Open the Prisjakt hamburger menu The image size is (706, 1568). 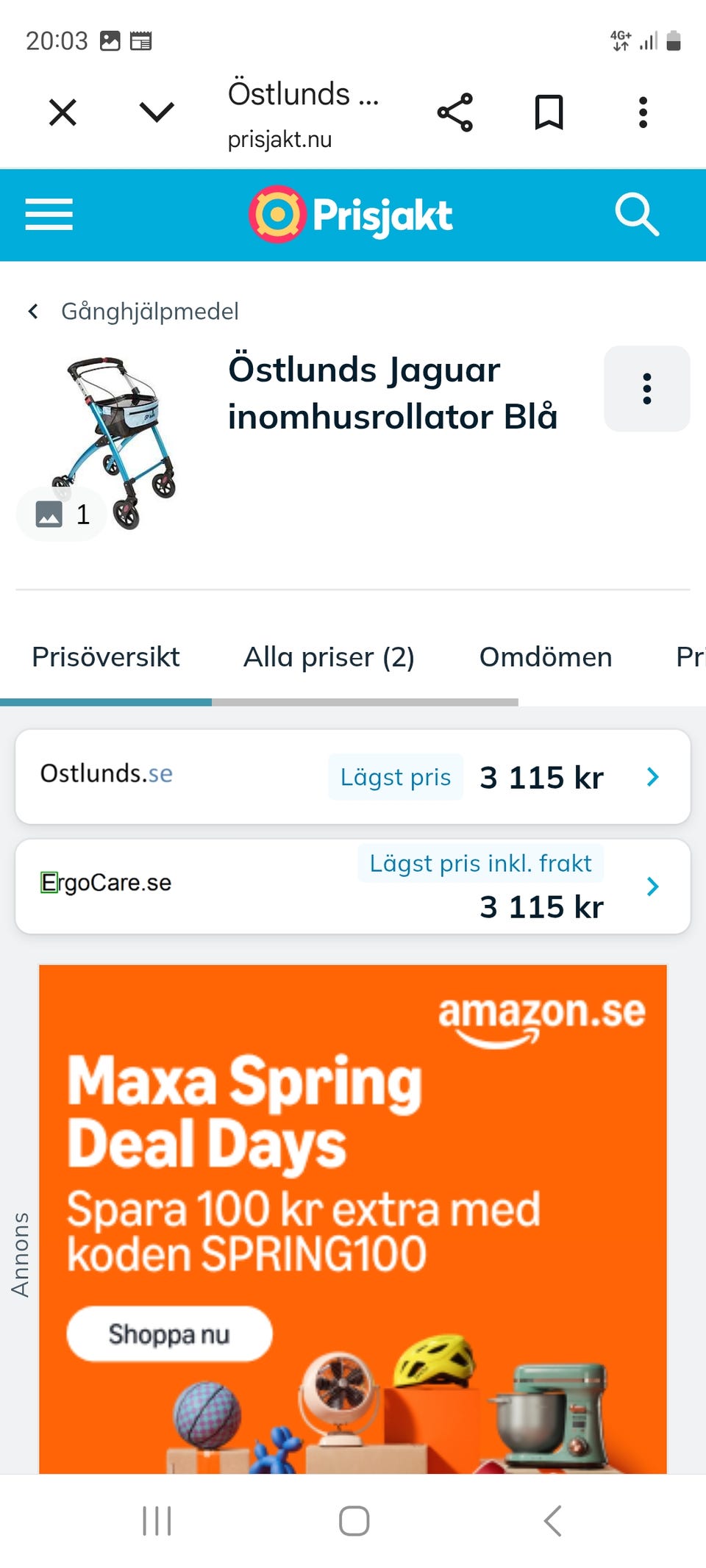tap(49, 215)
